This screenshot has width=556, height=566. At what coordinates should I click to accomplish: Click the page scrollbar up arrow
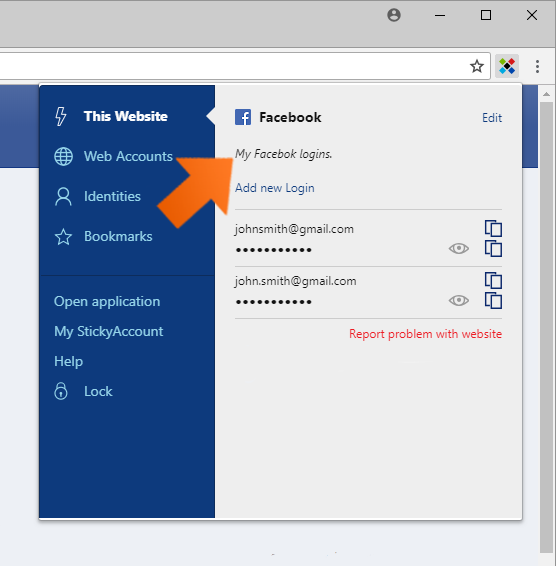pyautogui.click(x=546, y=94)
